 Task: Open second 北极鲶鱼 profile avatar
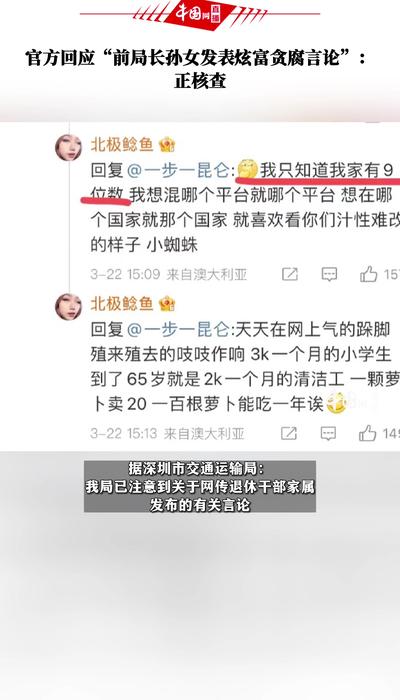point(68,306)
